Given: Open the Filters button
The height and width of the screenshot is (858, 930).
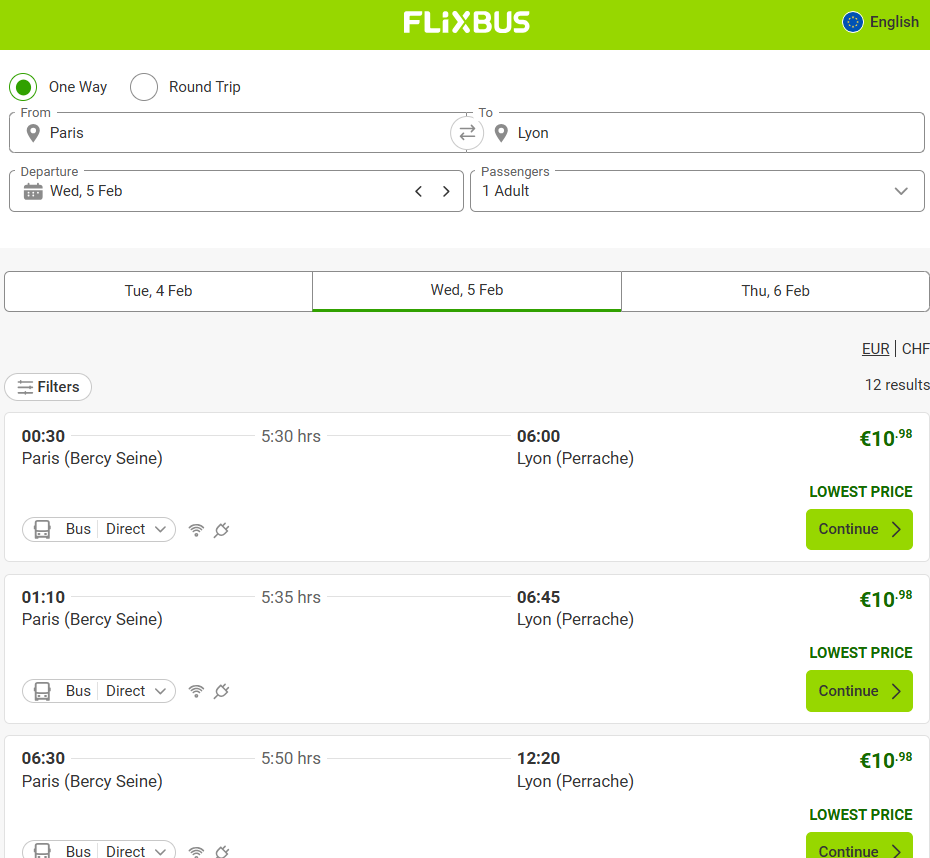Looking at the screenshot, I should pos(48,387).
